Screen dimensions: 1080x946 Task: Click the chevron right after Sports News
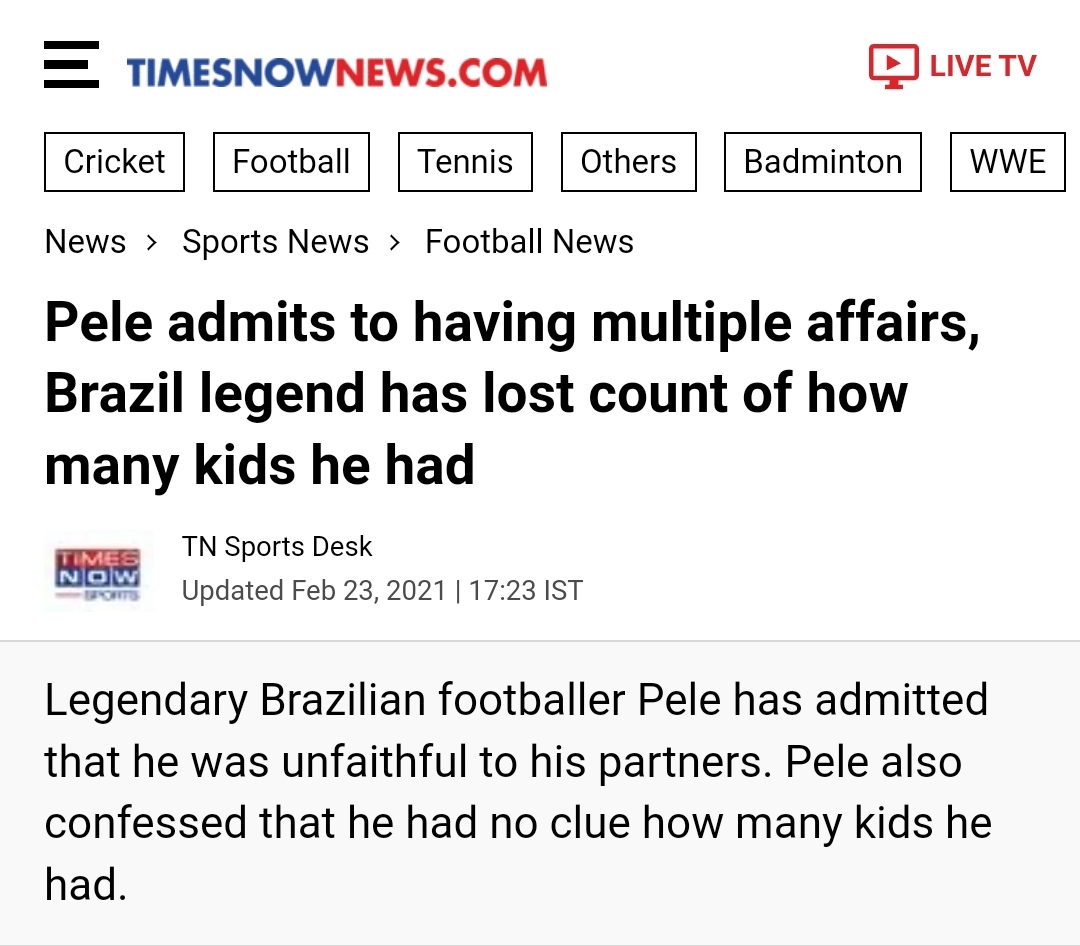[x=395, y=242]
